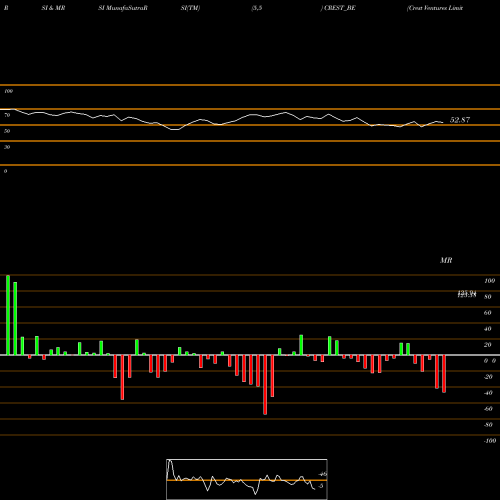Click the MR axis label 60

tap(487, 313)
